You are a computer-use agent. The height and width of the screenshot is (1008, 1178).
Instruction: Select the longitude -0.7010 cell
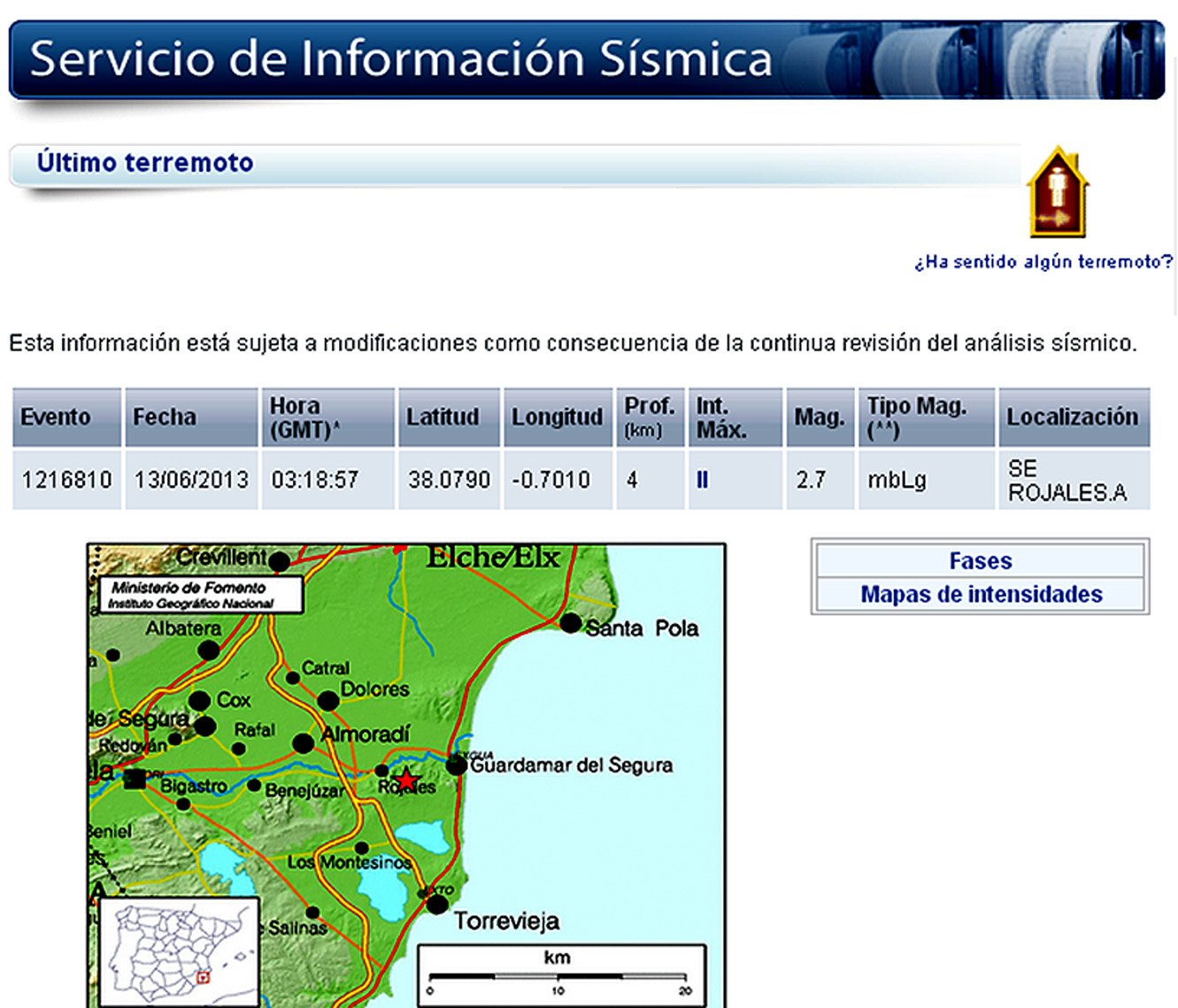(558, 480)
